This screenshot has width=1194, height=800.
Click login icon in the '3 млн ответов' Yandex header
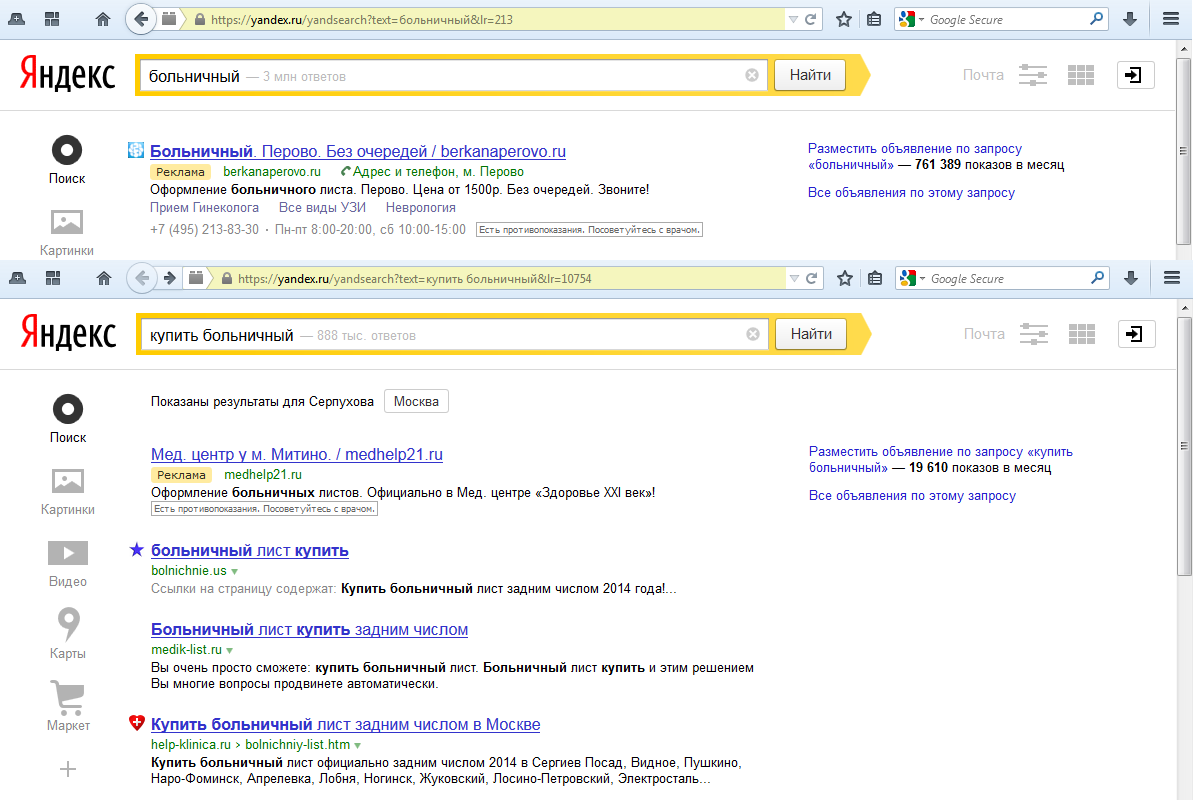pyautogui.click(x=1135, y=75)
